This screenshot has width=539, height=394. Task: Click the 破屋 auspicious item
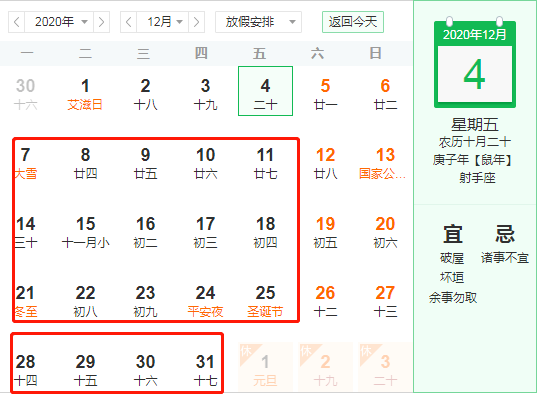coord(452,258)
